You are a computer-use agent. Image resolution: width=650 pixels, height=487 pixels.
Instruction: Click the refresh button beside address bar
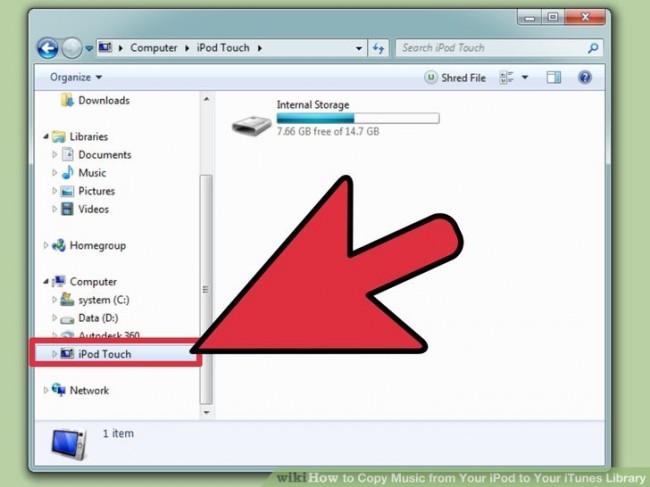pos(378,48)
